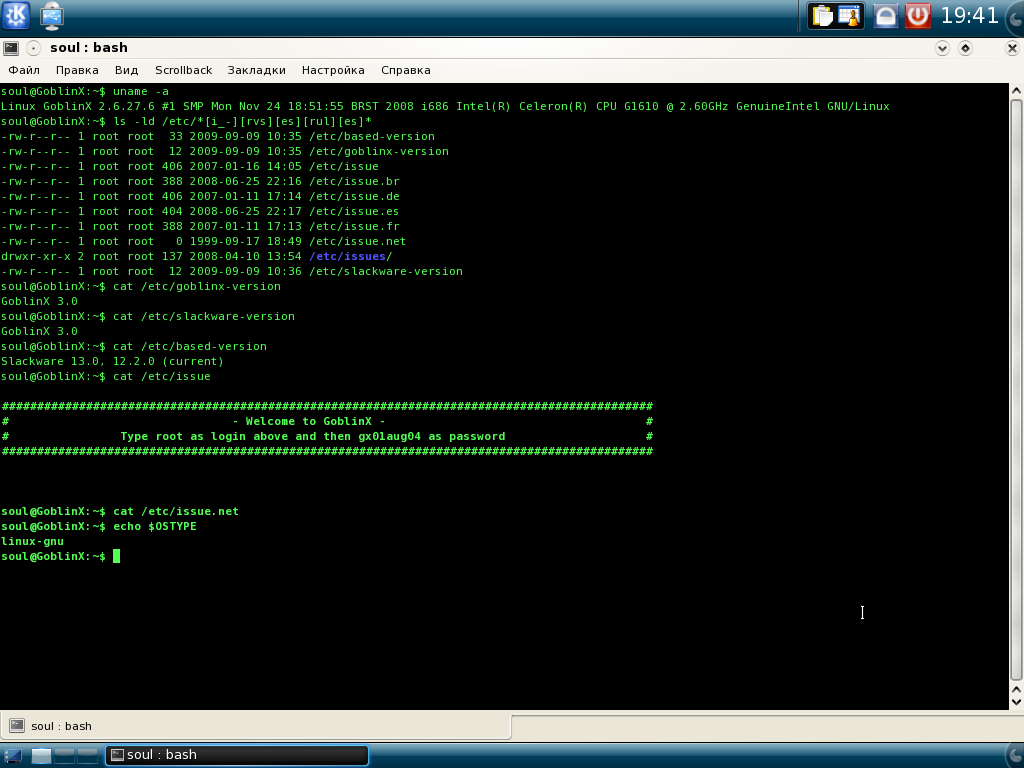
Task: Click the terminal cursor at the last prompt
Action: [116, 556]
